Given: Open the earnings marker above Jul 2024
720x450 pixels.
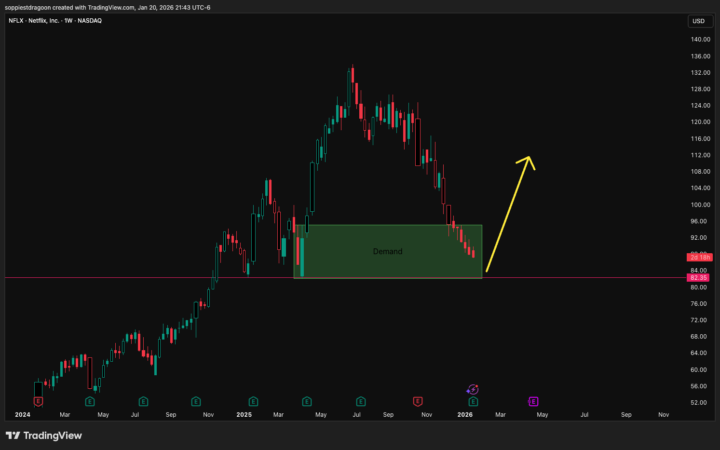Looking at the screenshot, I should [x=143, y=402].
